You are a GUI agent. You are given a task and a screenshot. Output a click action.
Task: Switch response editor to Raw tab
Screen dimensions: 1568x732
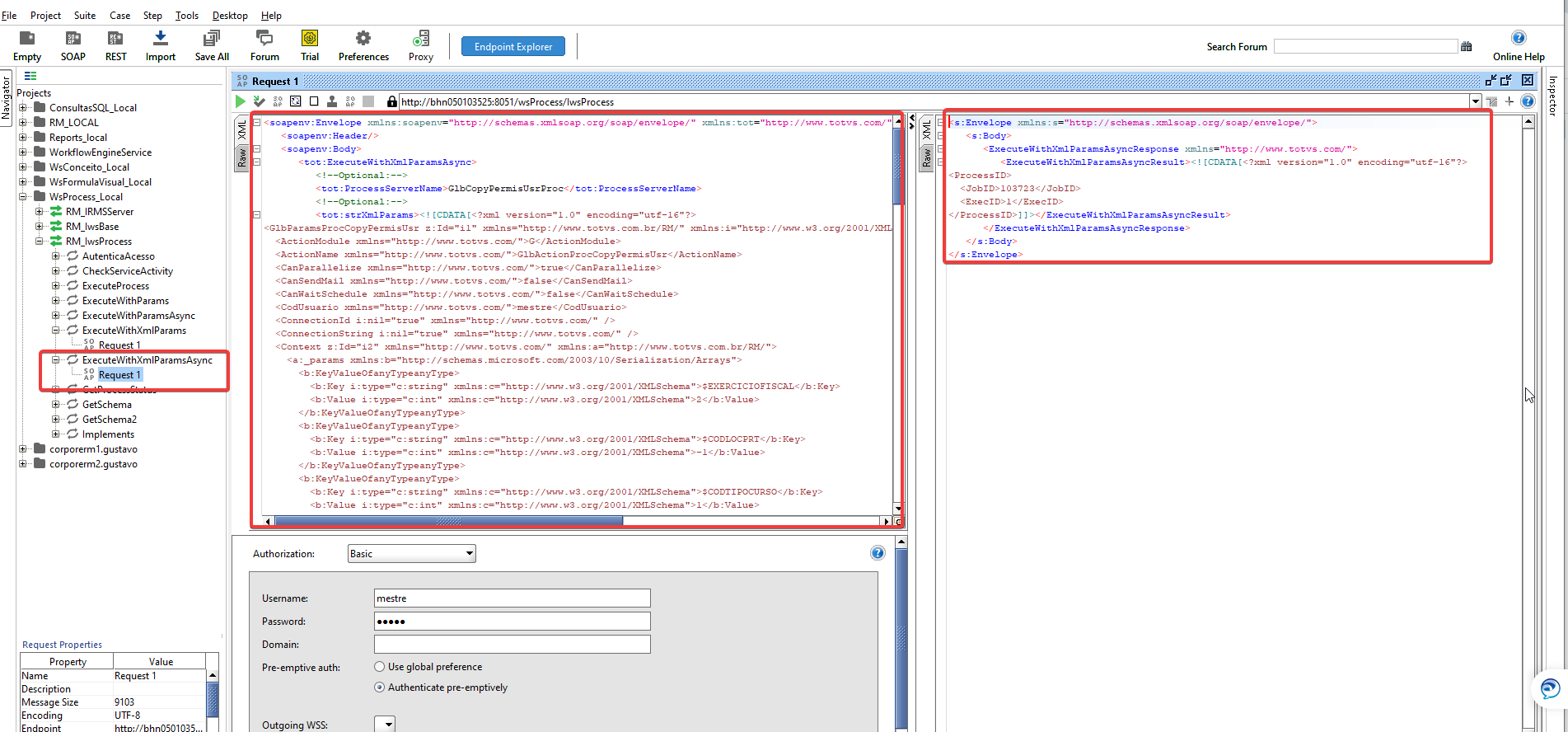[x=927, y=157]
